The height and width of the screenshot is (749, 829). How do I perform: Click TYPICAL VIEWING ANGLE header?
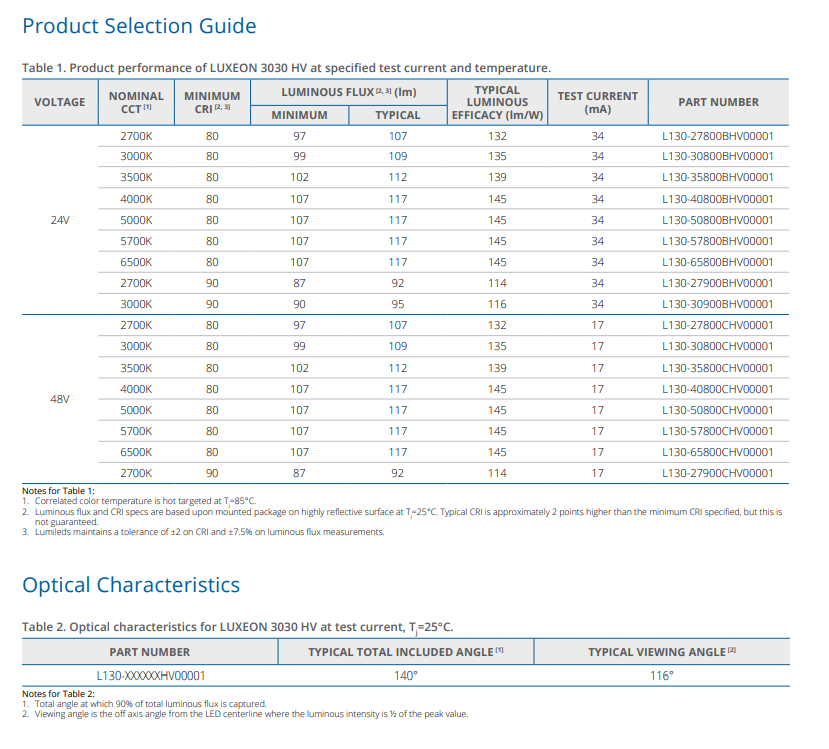(x=662, y=652)
